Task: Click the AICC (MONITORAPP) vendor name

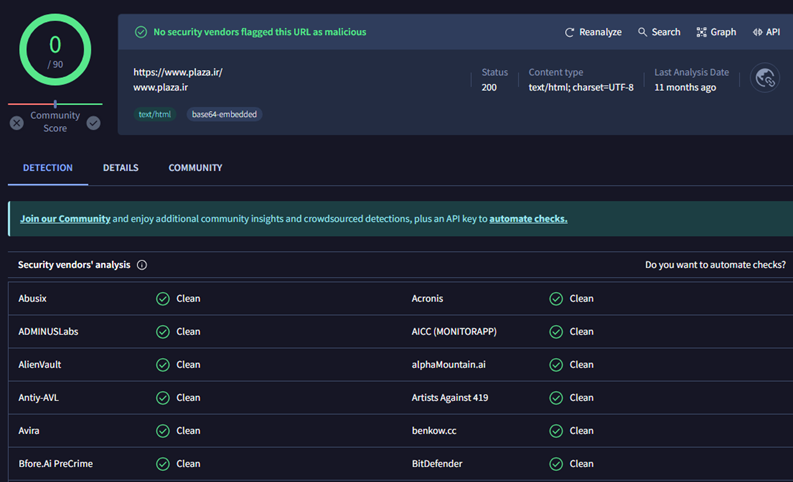Action: (454, 332)
